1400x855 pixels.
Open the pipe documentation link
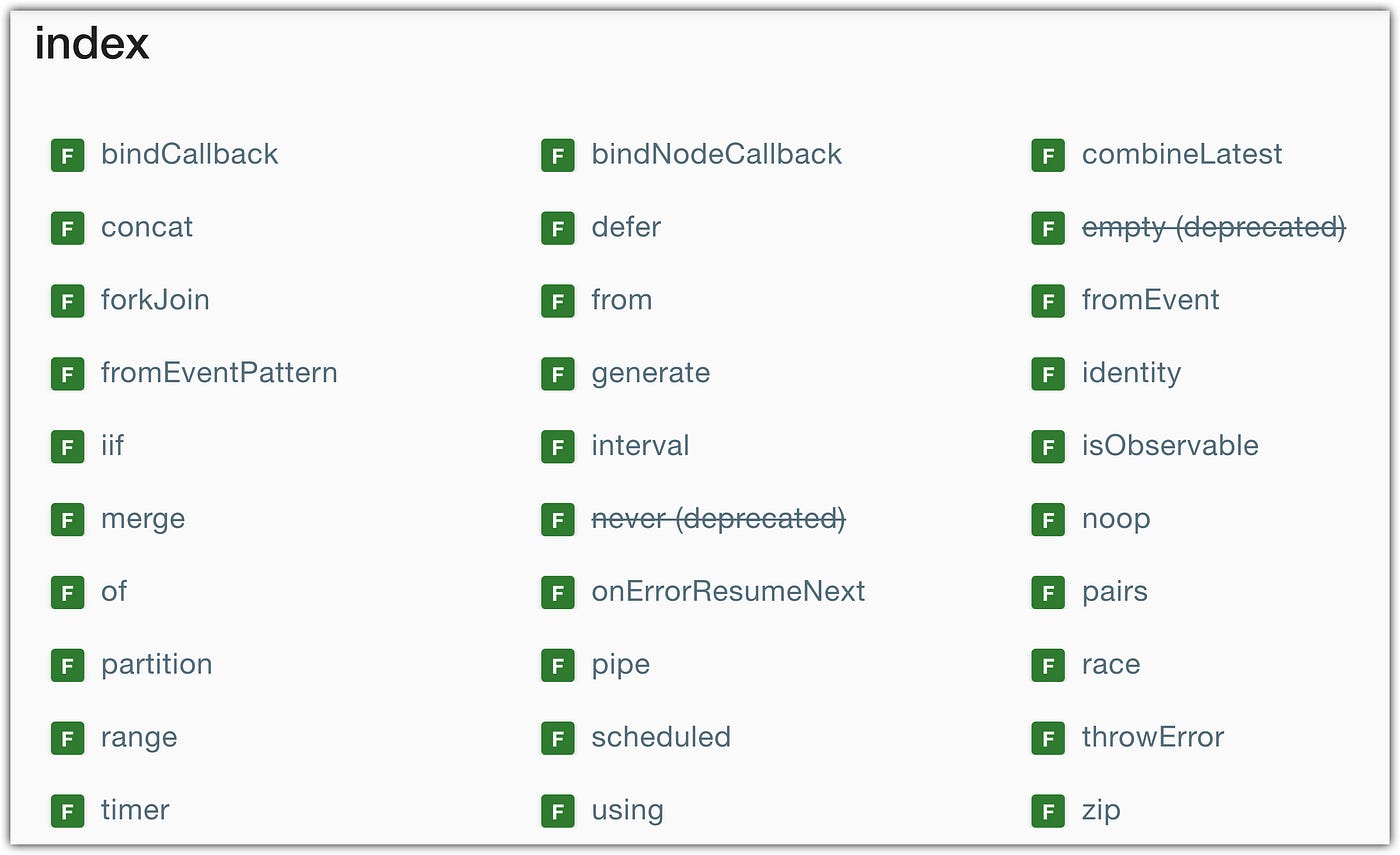[x=620, y=664]
